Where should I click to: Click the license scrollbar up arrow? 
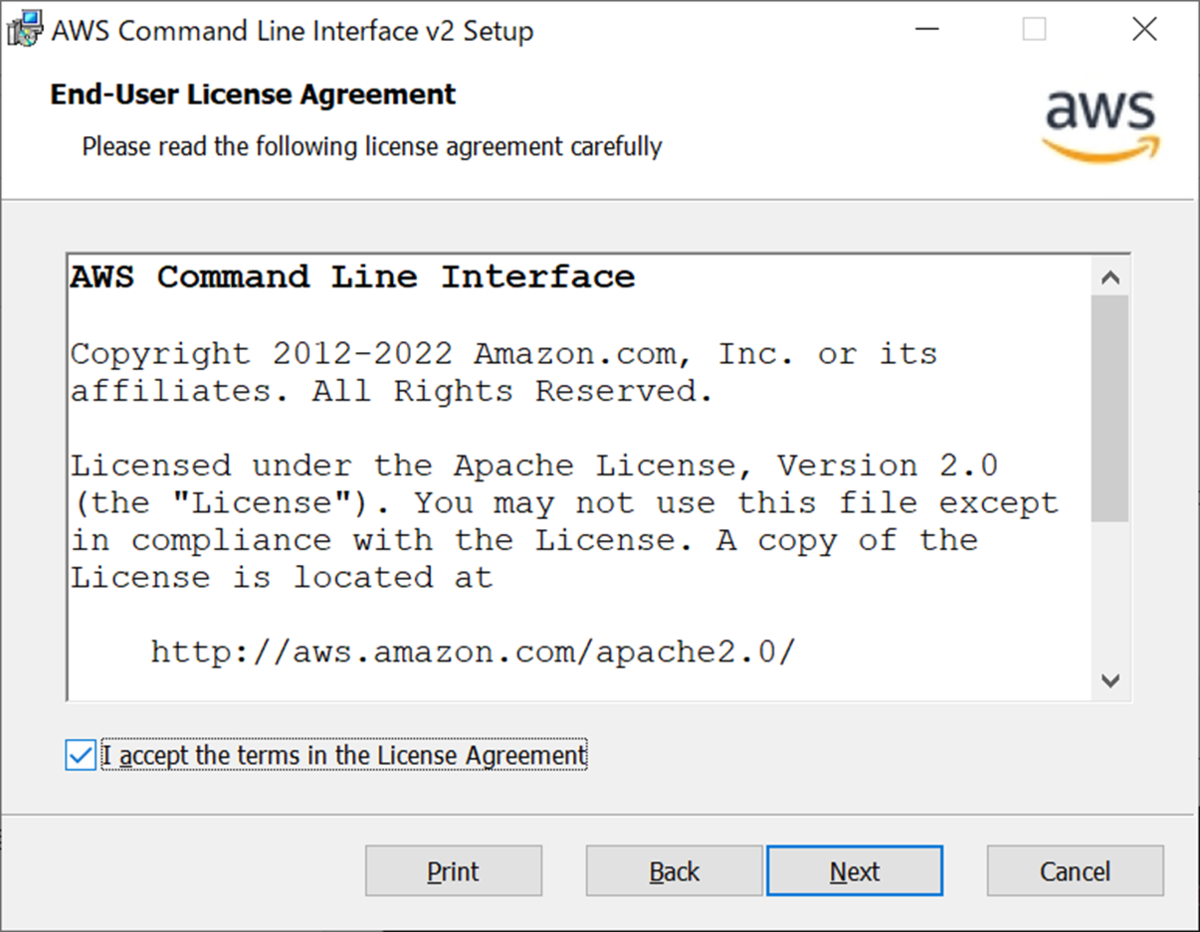(1110, 278)
